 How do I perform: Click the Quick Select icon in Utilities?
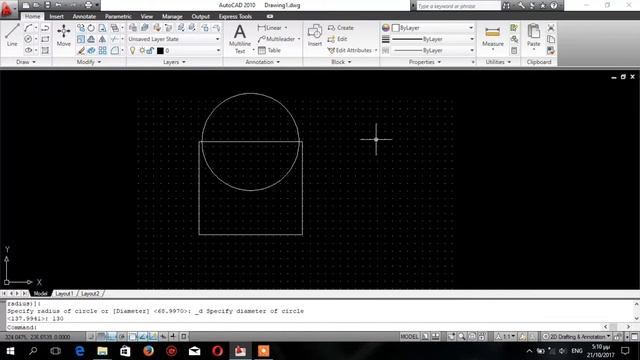point(514,28)
